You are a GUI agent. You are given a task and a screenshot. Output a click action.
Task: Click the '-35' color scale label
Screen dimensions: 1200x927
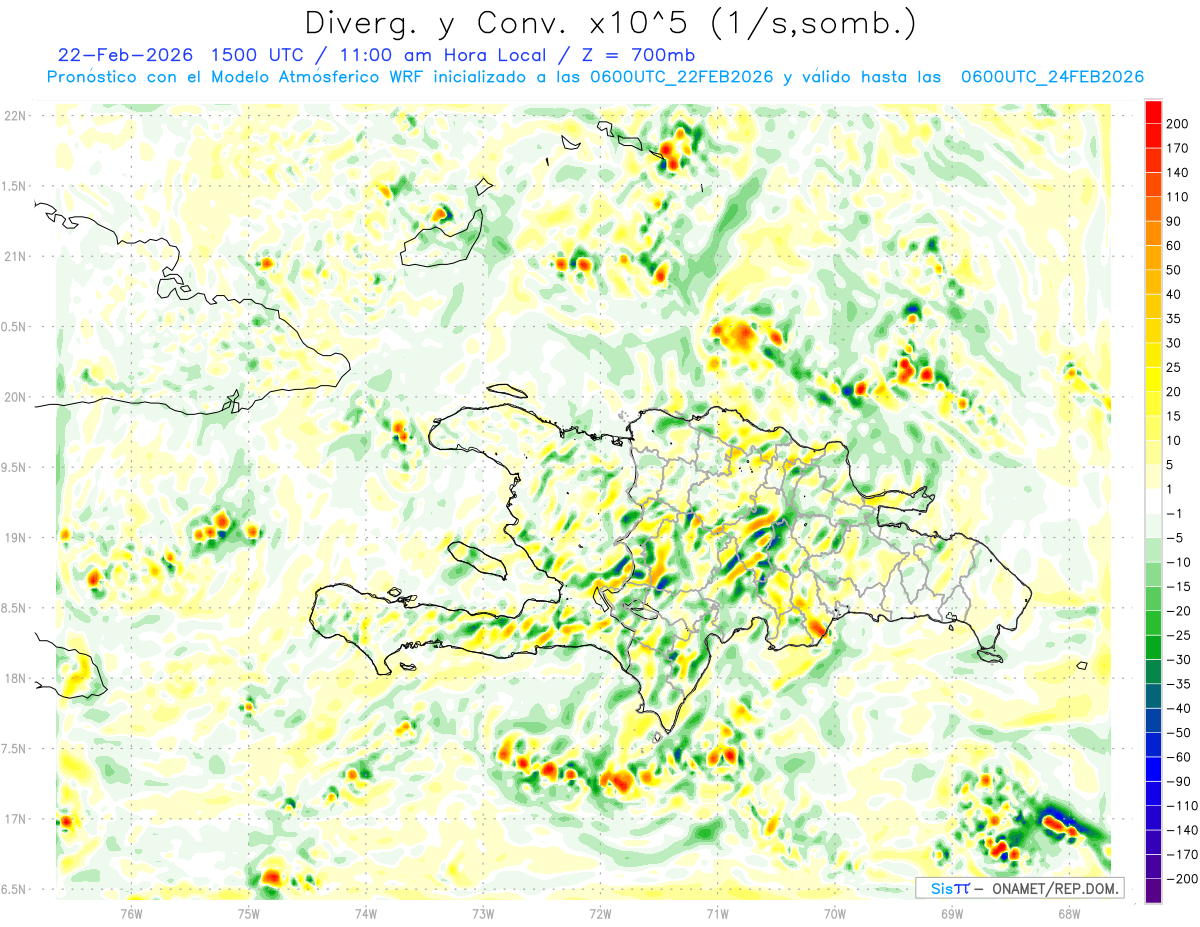pos(1178,685)
